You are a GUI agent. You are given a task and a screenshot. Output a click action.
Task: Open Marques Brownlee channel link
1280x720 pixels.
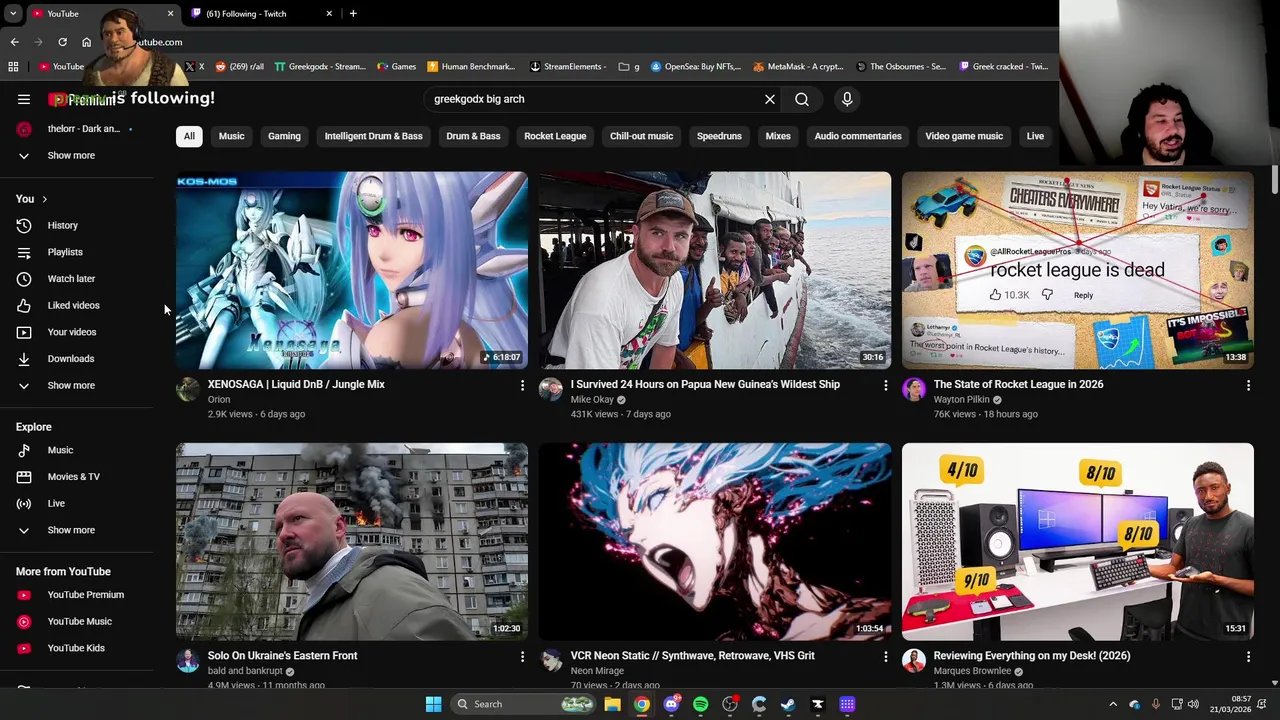coord(972,671)
